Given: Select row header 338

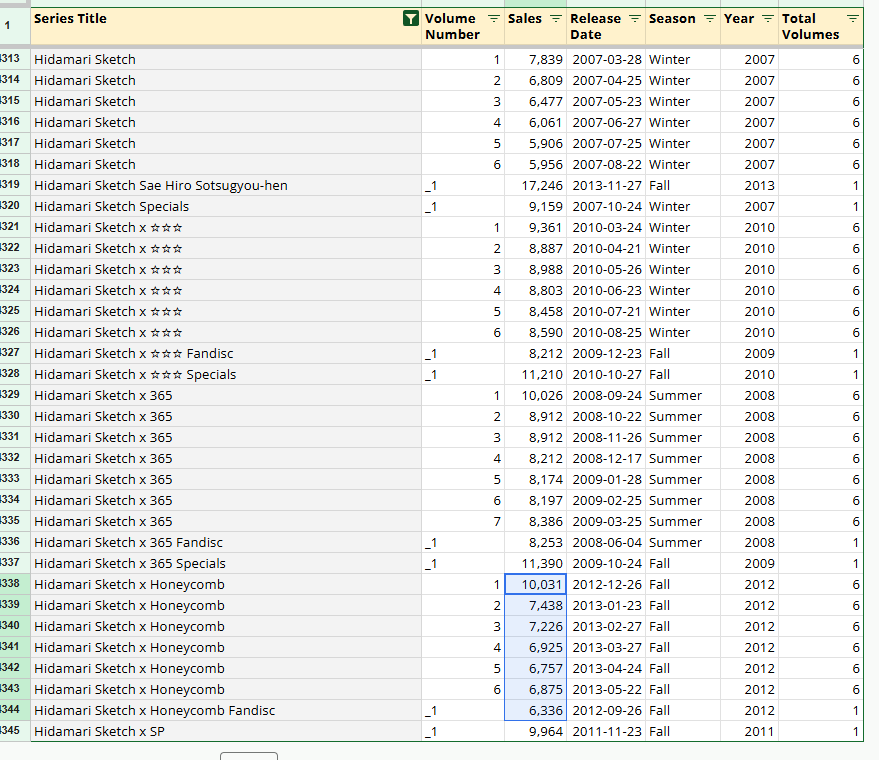Looking at the screenshot, I should click(x=15, y=584).
